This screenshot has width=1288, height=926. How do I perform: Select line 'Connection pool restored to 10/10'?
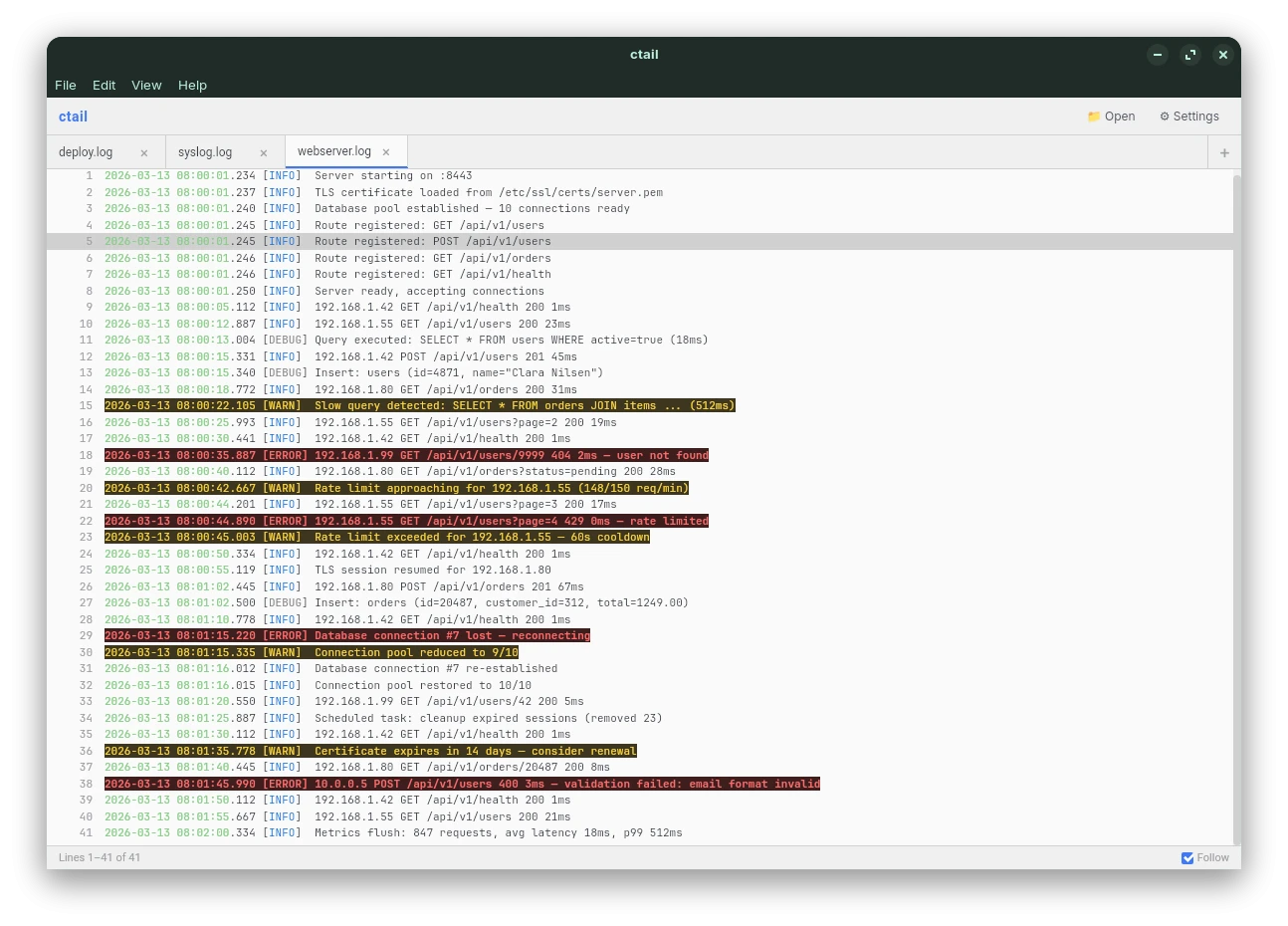(640, 685)
